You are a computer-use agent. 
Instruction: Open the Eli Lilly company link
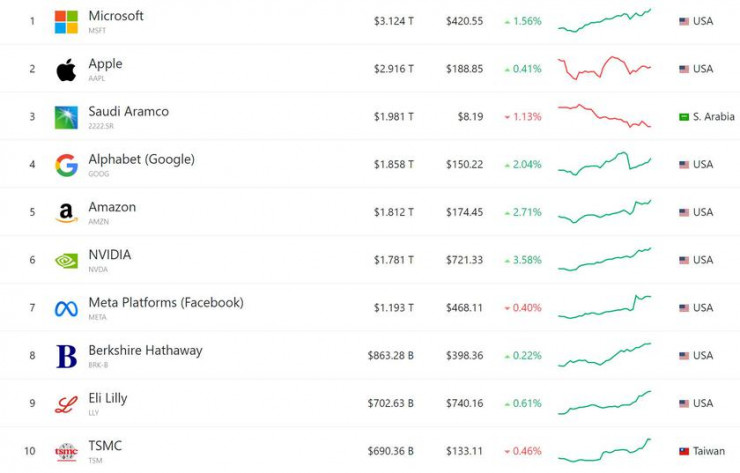point(107,398)
